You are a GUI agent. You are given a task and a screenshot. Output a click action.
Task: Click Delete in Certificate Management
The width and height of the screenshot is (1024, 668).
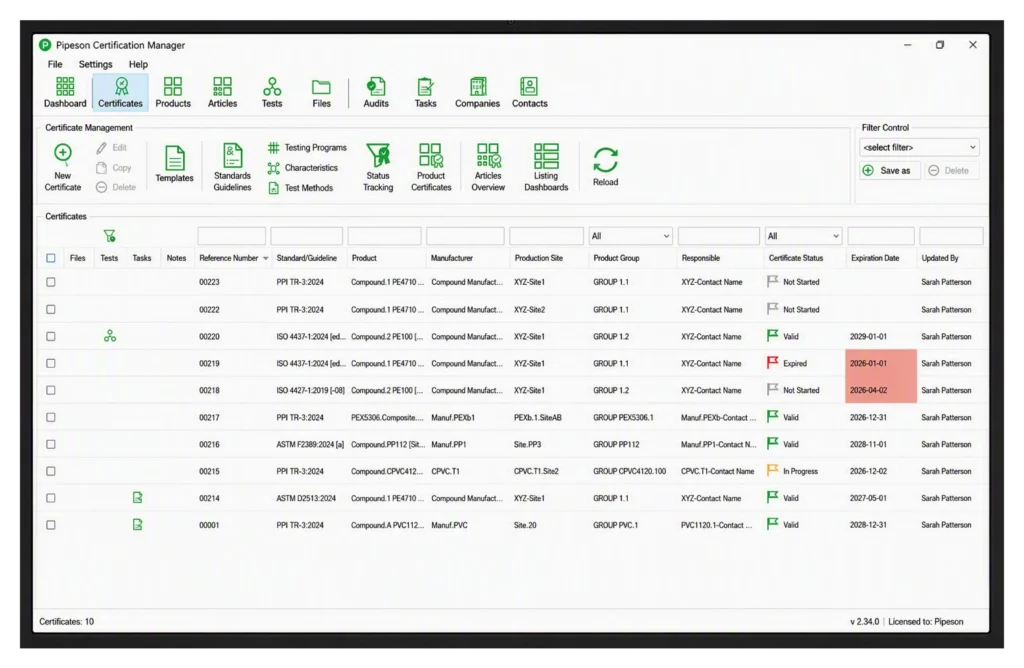point(116,187)
